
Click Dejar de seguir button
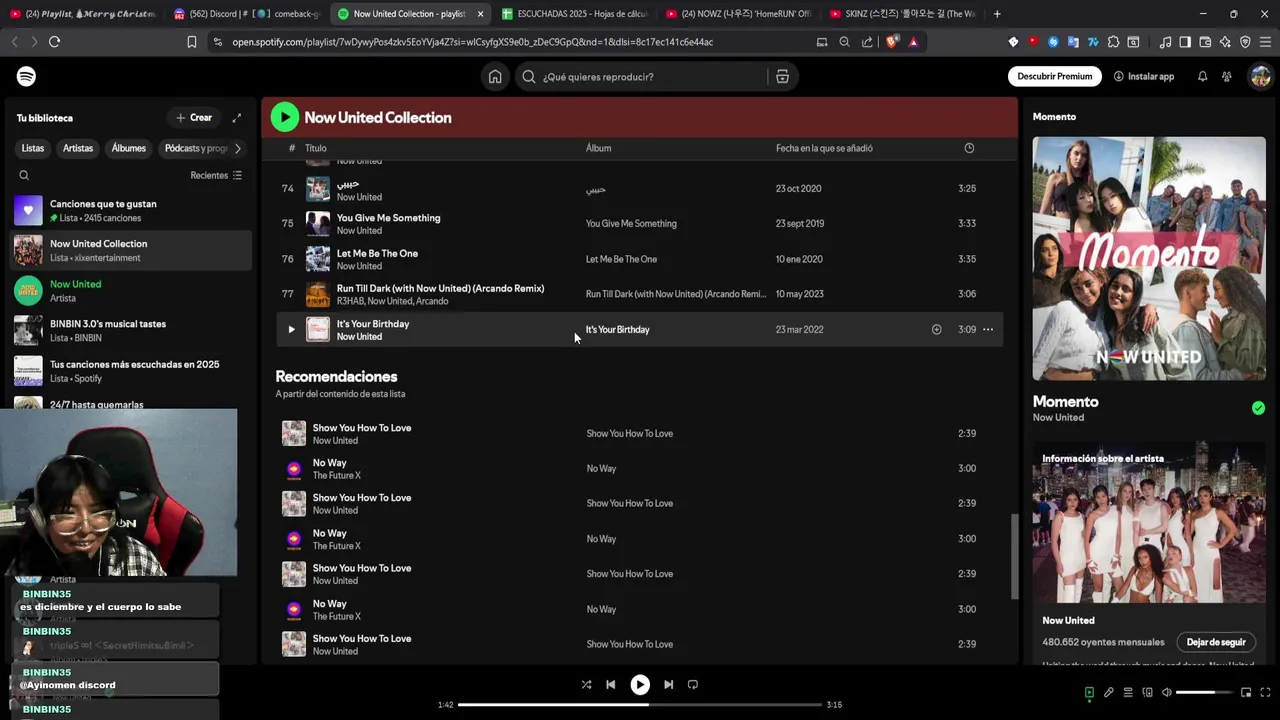(x=1216, y=642)
